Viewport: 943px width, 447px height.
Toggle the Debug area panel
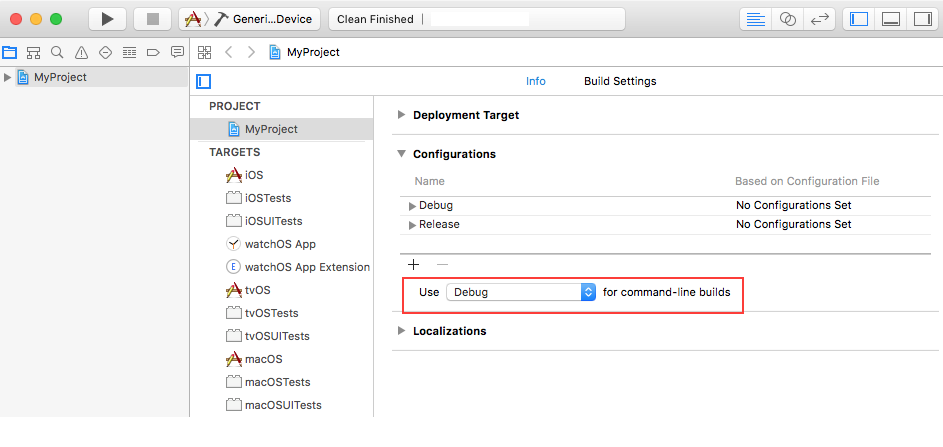[891, 19]
